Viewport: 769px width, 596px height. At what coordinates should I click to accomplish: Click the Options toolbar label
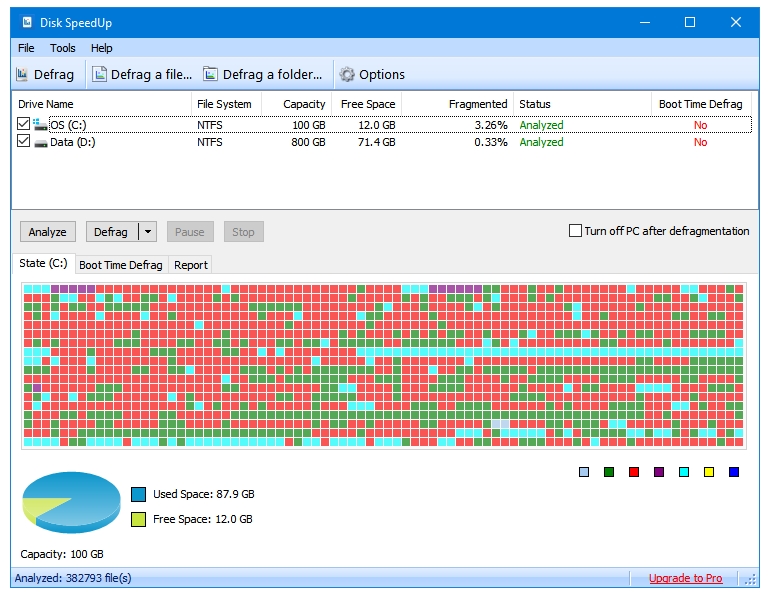(x=382, y=75)
